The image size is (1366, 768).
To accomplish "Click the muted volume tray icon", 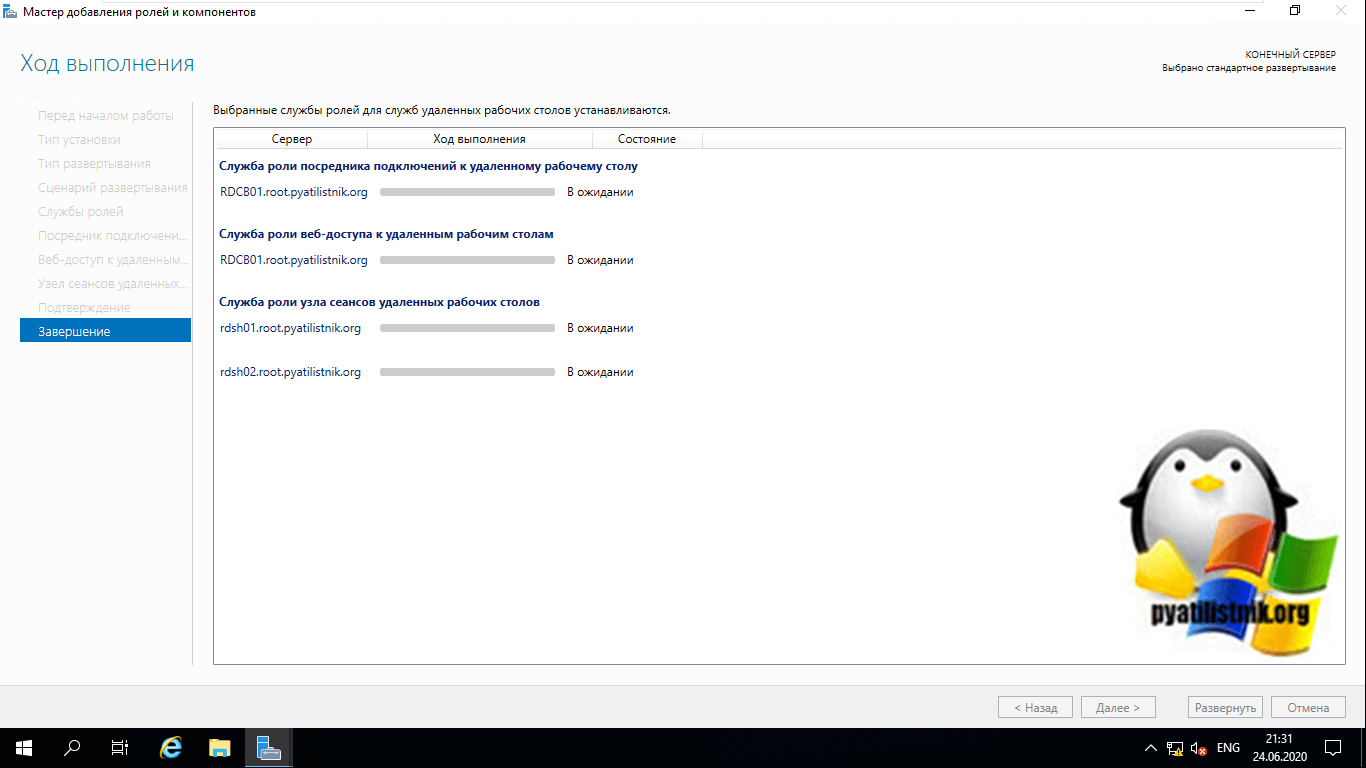I will click(1198, 748).
